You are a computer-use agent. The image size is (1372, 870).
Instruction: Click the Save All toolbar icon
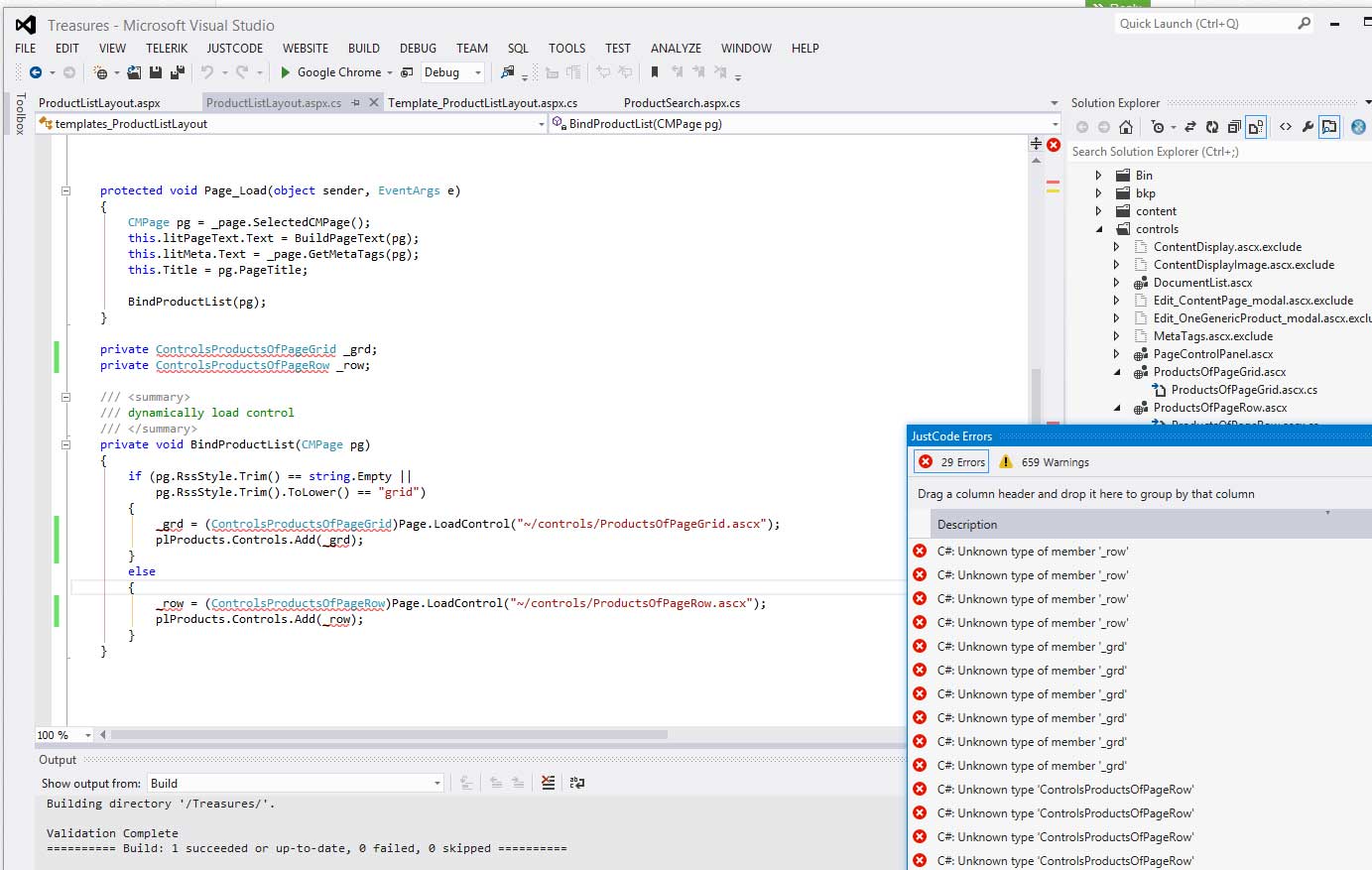click(x=177, y=72)
